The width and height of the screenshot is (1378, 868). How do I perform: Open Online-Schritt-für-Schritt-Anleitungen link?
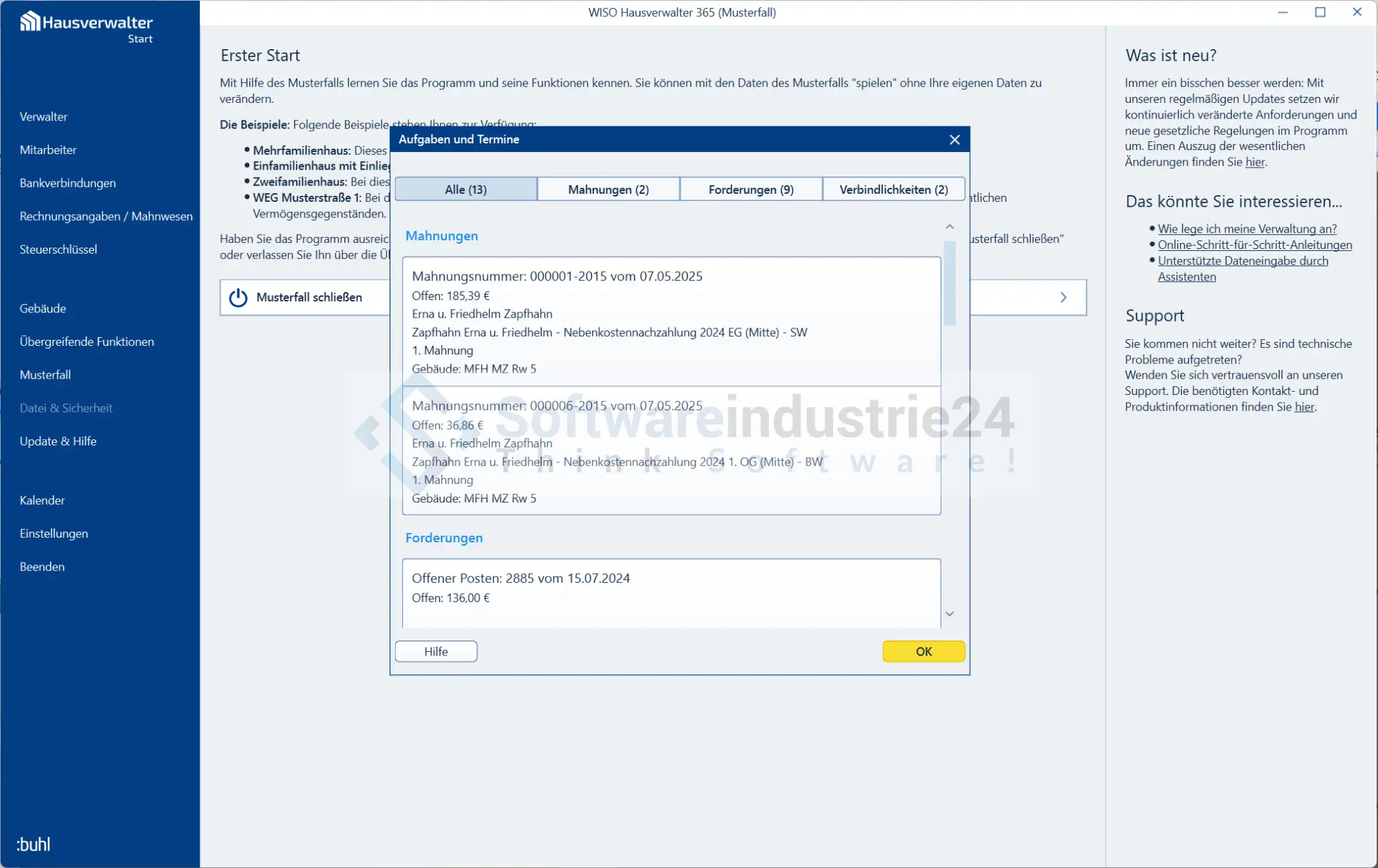pyautogui.click(x=1254, y=245)
